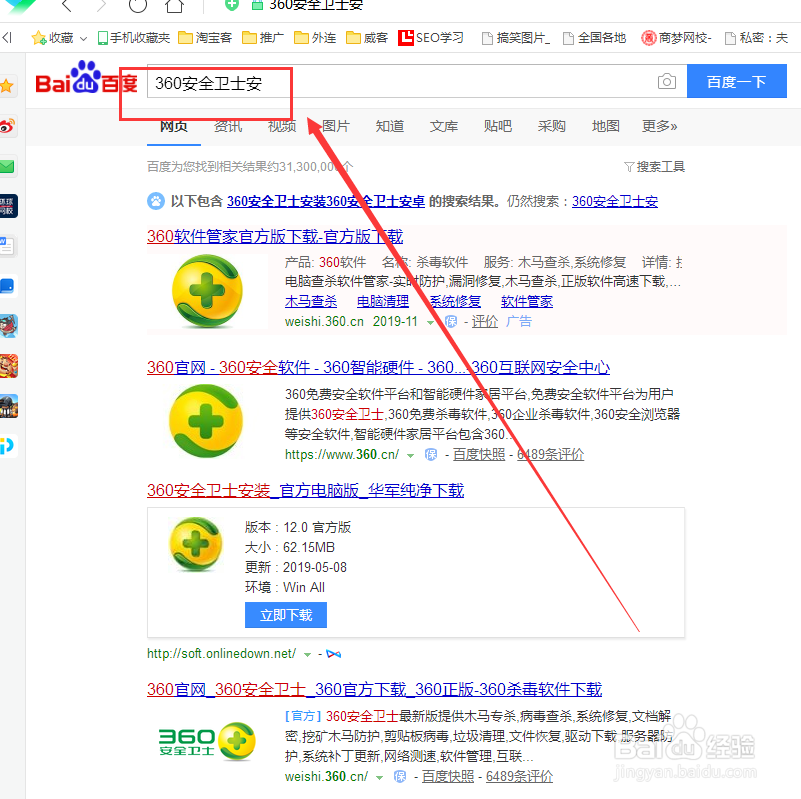The width and height of the screenshot is (801, 799).
Task: Click the 仍然搜索 360安全卫士安 link
Action: coord(615,201)
